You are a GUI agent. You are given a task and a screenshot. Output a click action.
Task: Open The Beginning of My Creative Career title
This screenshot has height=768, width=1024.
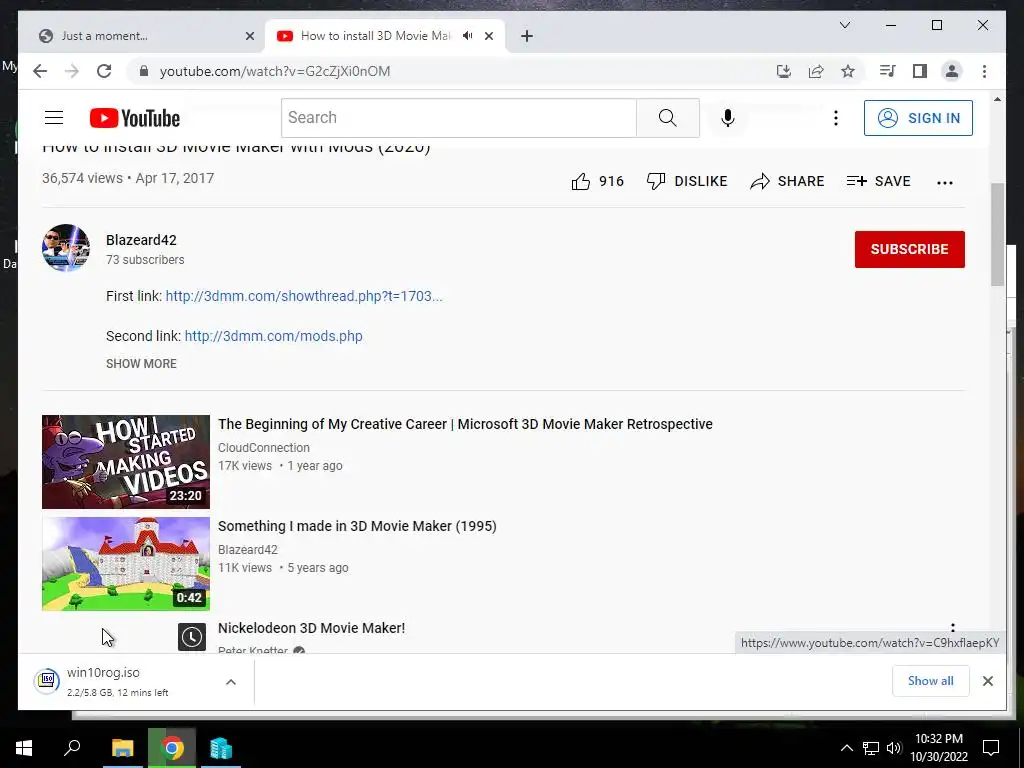465,424
